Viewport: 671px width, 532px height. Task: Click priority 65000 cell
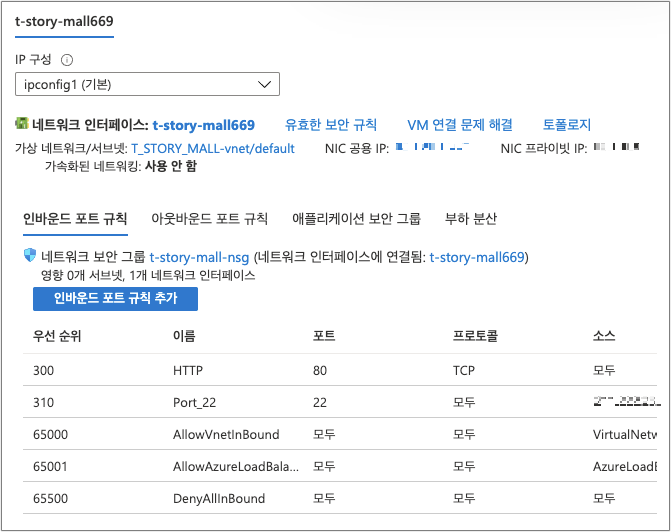50,434
